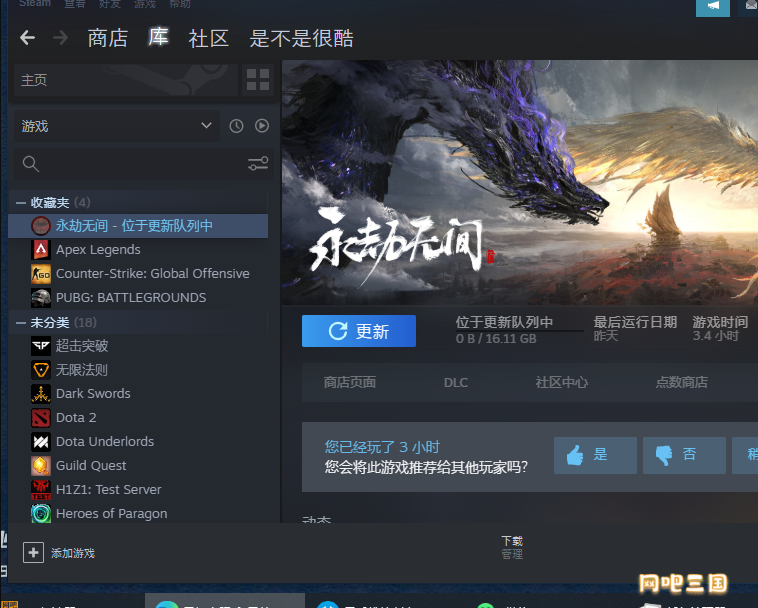The width and height of the screenshot is (758, 608).
Task: Open the 游戏 category dropdown
Action: pos(117,126)
